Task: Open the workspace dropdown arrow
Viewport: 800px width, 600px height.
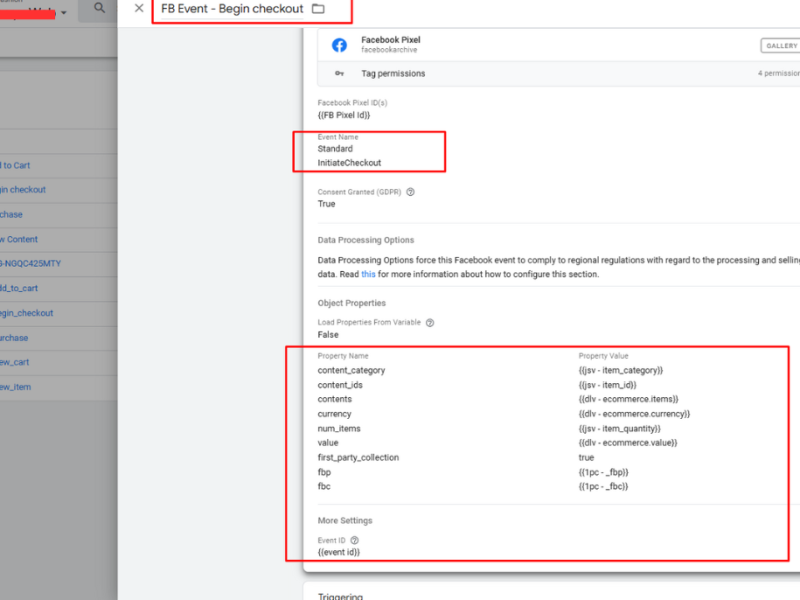Action: [64, 12]
